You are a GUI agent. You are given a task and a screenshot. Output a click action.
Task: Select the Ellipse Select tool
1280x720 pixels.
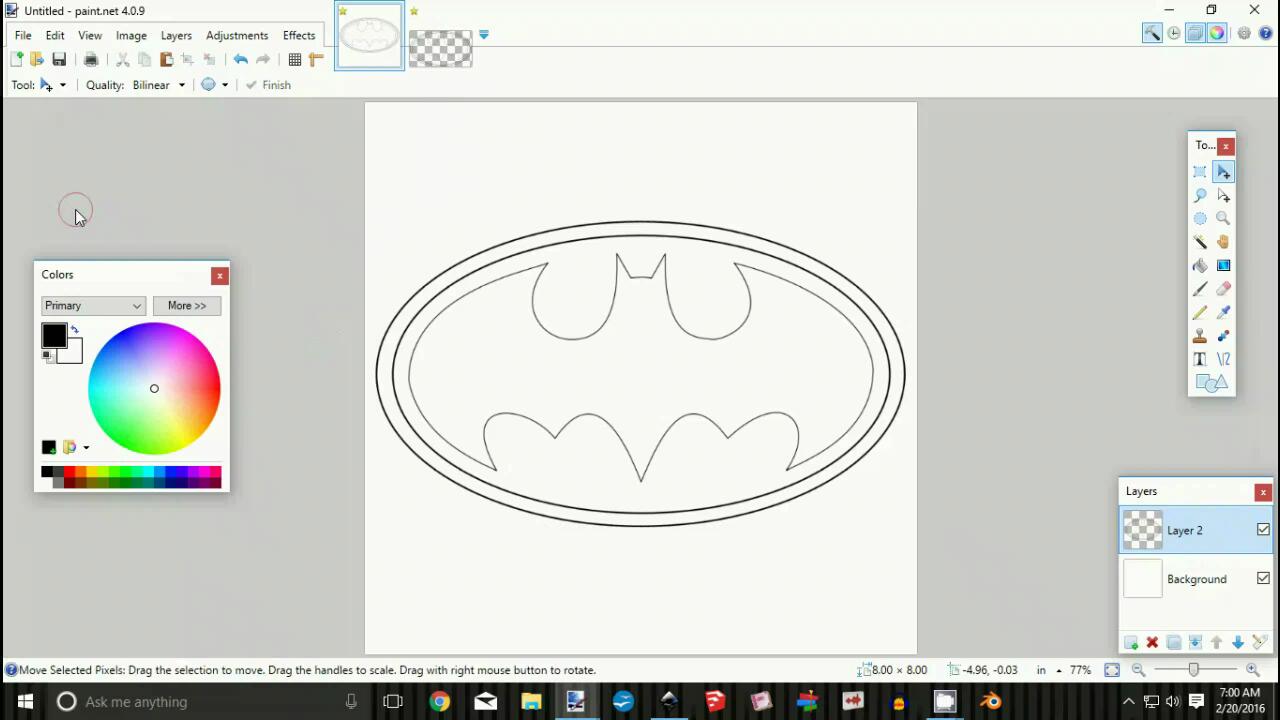1200,219
